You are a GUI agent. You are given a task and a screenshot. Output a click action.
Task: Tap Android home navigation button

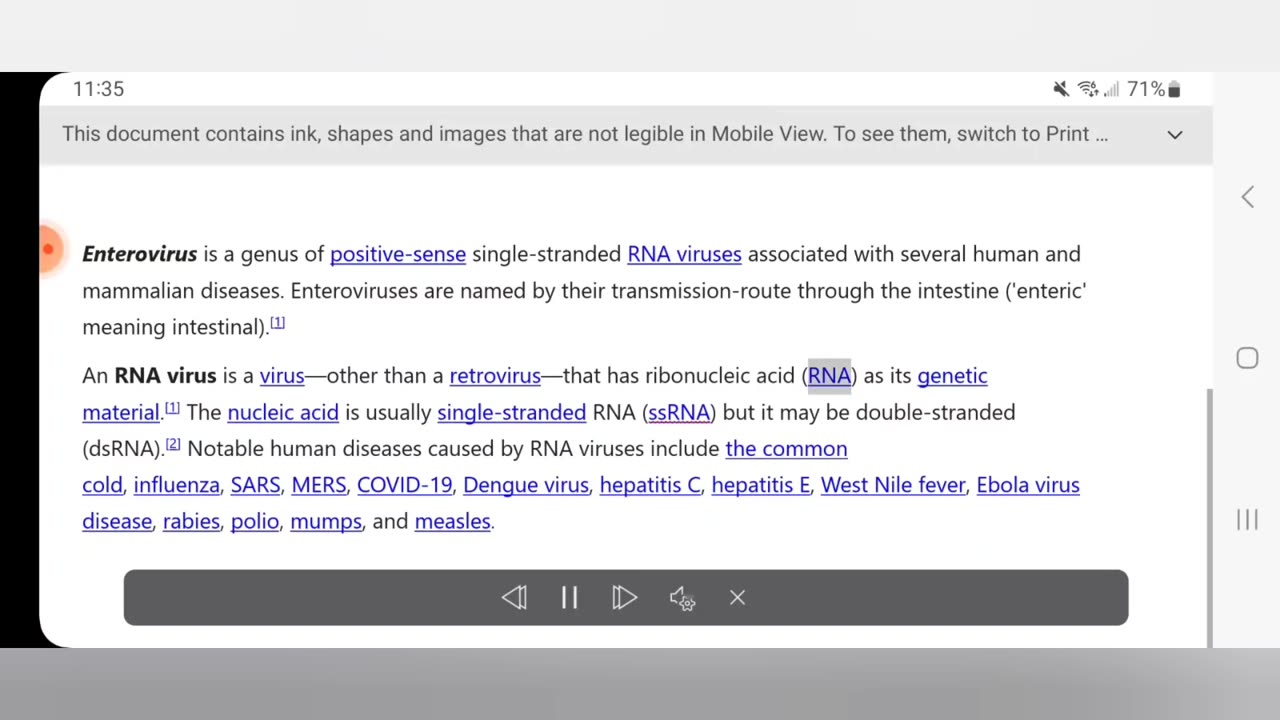coord(1247,358)
